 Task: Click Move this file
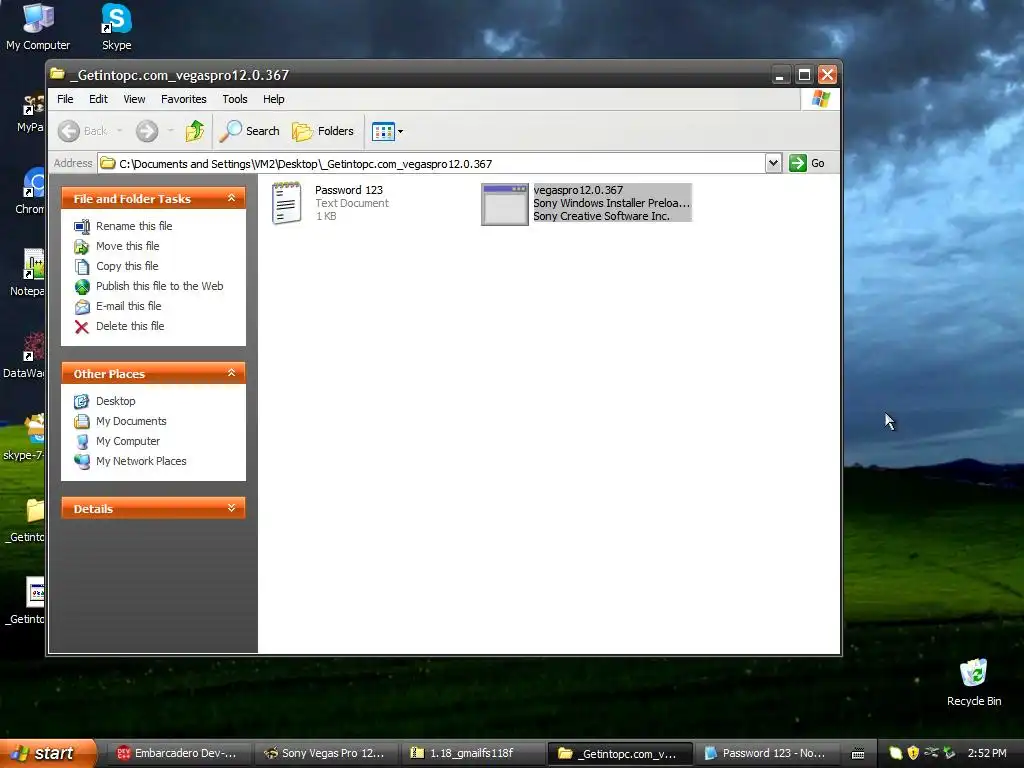(x=127, y=246)
